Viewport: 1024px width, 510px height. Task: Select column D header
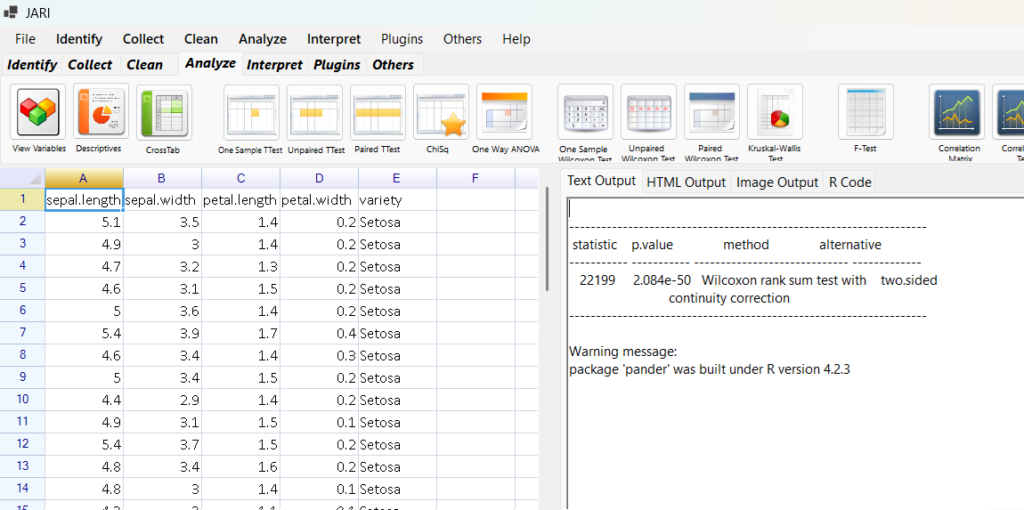pyautogui.click(x=319, y=178)
